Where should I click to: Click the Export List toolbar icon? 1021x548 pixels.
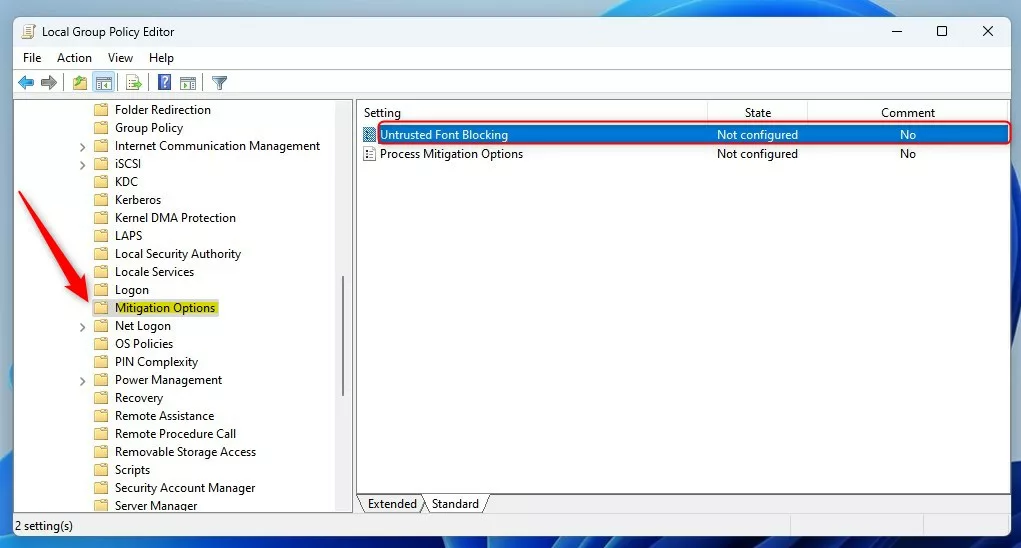[134, 83]
